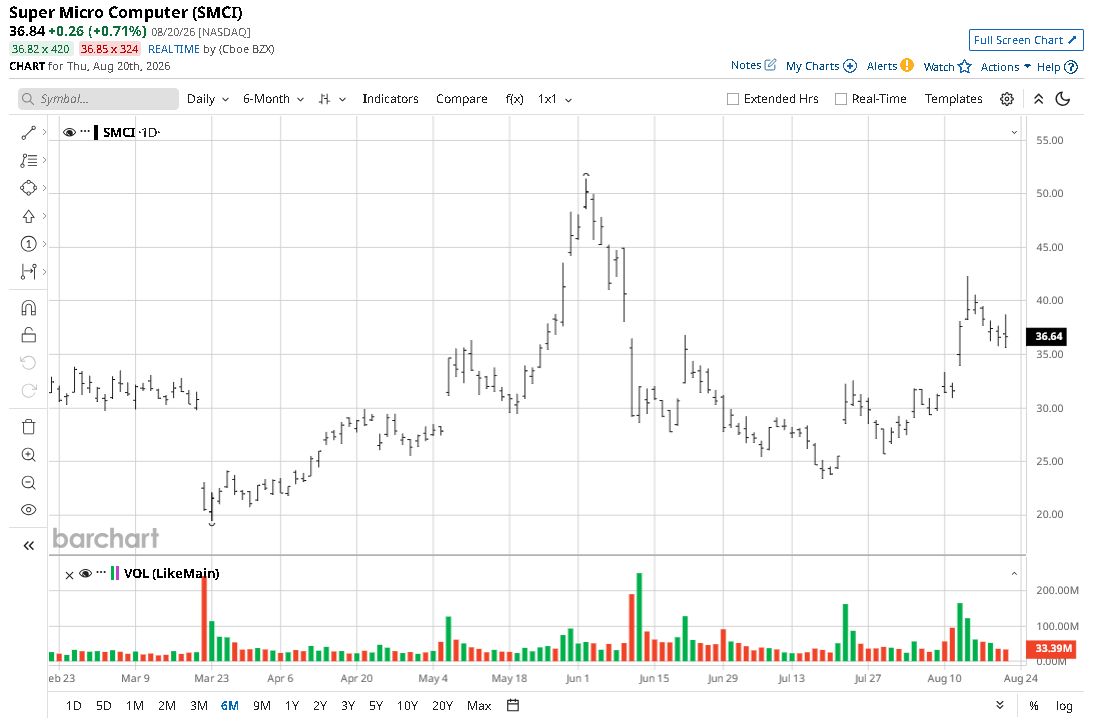Click the undo arrow icon
Image resolution: width=1097 pixels, height=727 pixels.
click(29, 362)
